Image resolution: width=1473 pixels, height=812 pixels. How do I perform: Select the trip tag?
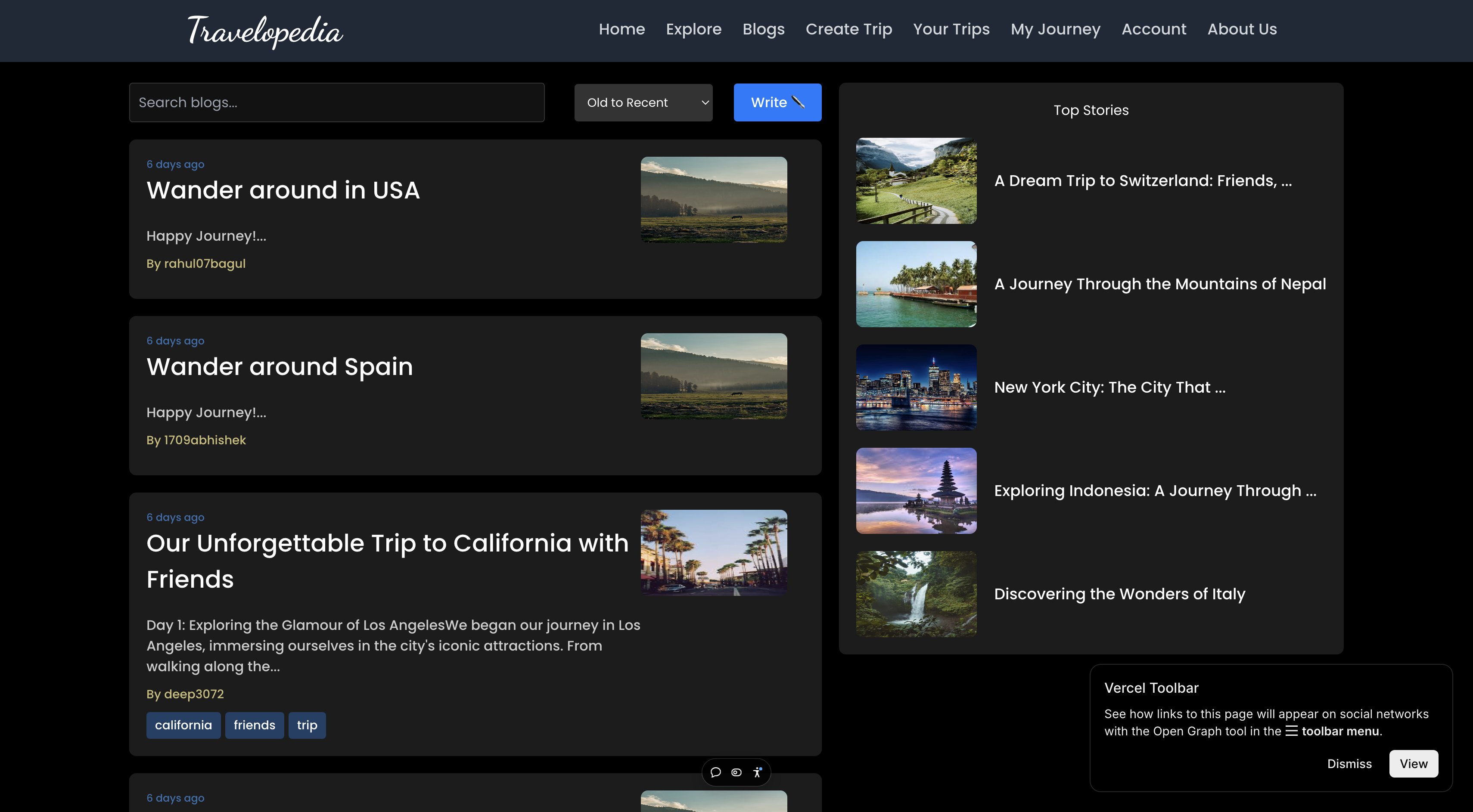[x=307, y=725]
